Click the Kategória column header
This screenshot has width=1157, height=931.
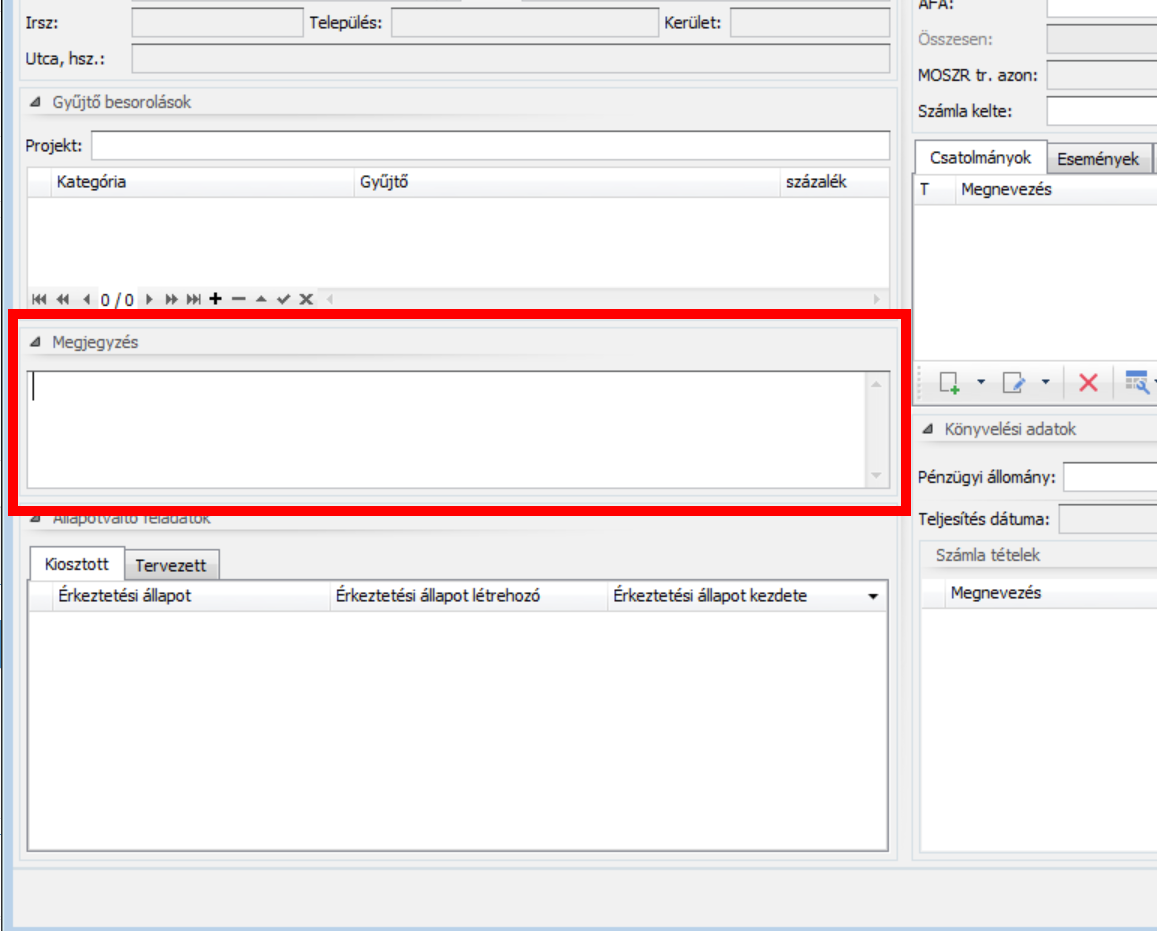[200, 182]
